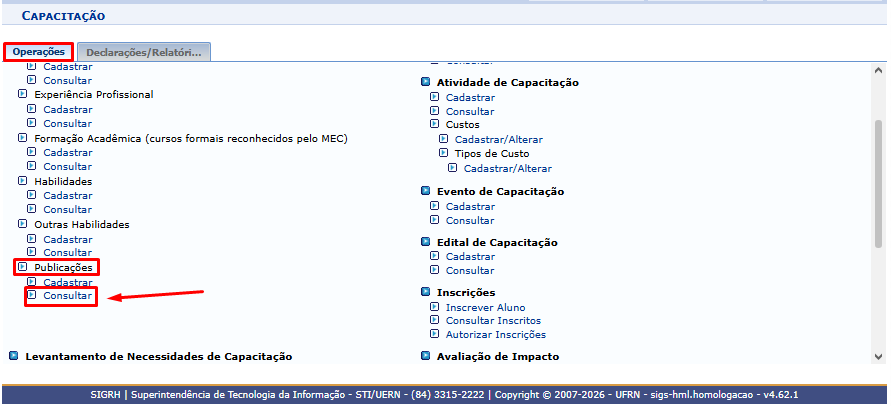891x406 pixels.
Task: Open Cadastrar under Evento de Capacitação
Action: click(470, 206)
